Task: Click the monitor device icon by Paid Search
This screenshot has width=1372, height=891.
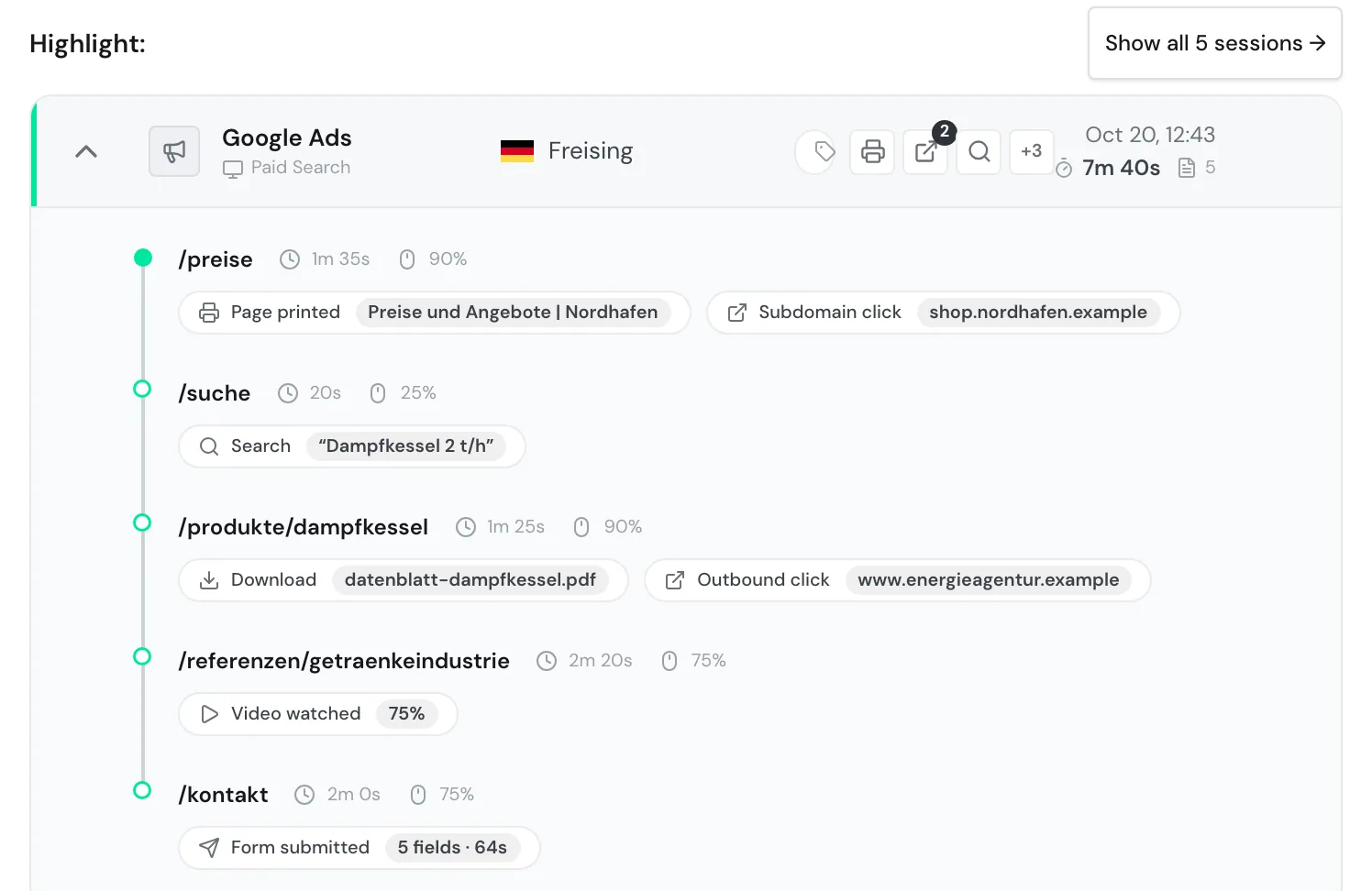Action: pyautogui.click(x=233, y=169)
